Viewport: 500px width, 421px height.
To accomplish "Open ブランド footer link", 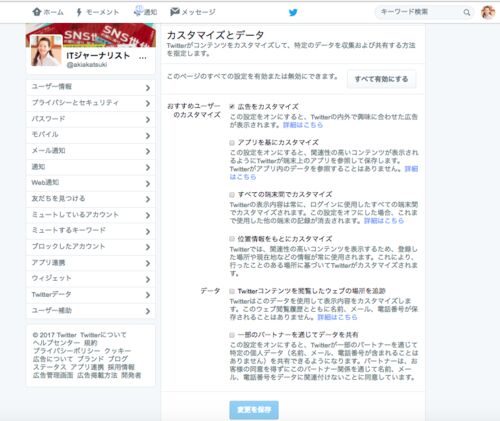I will pos(90,359).
